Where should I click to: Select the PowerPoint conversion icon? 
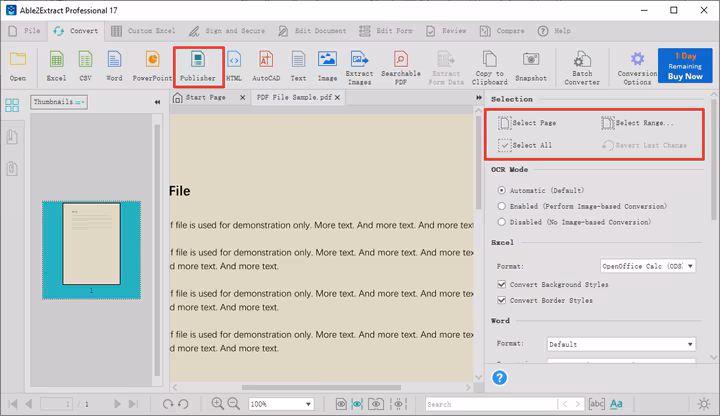click(x=152, y=66)
